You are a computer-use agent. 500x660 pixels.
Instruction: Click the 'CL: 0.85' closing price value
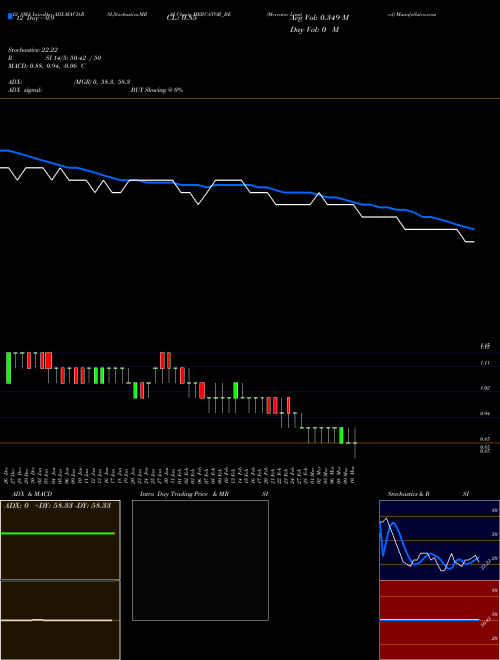pos(181,18)
